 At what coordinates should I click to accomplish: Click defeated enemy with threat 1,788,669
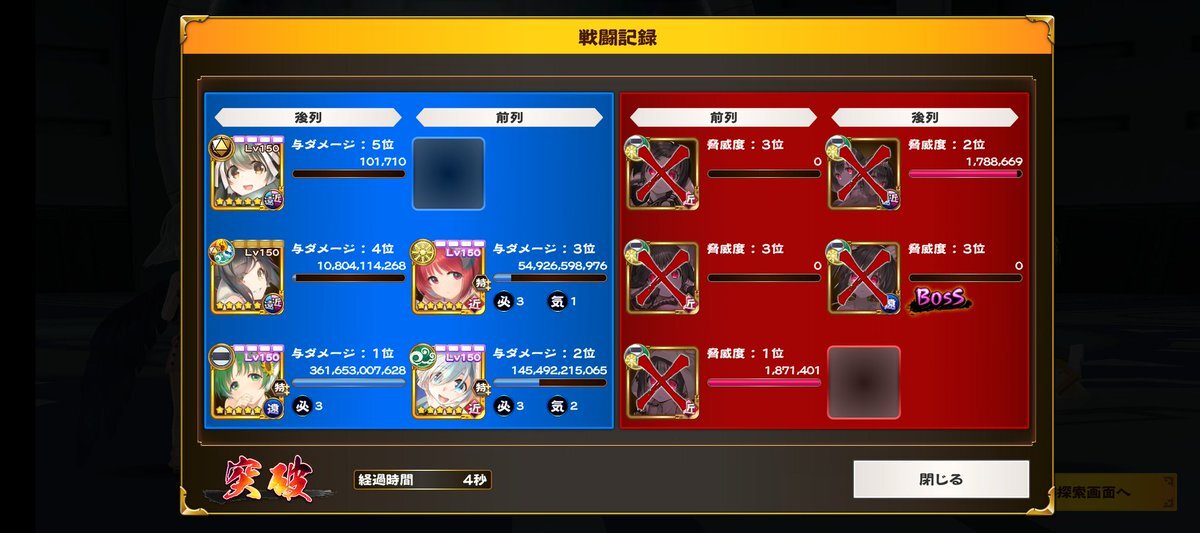[864, 174]
